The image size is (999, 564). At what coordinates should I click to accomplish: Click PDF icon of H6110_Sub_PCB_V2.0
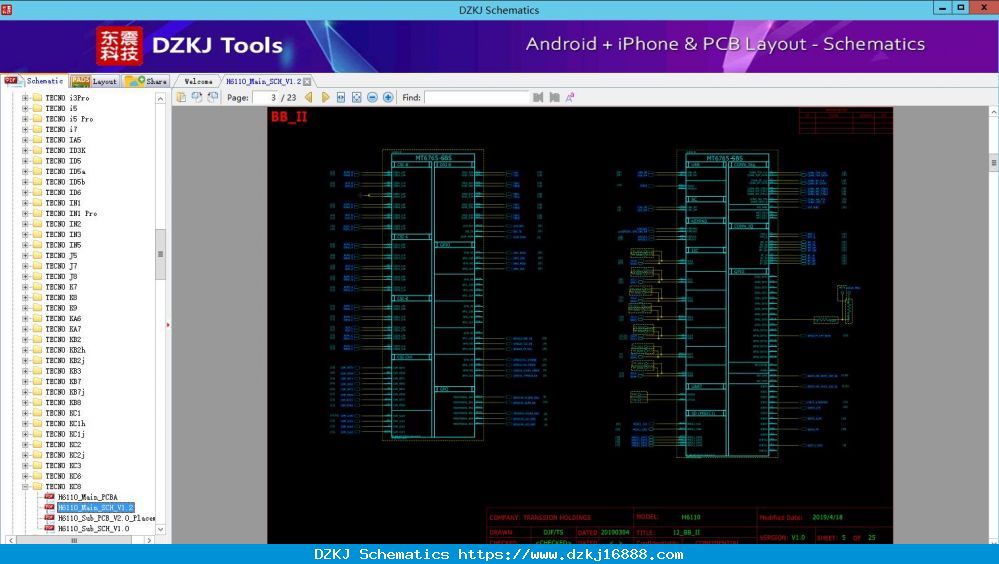49,518
